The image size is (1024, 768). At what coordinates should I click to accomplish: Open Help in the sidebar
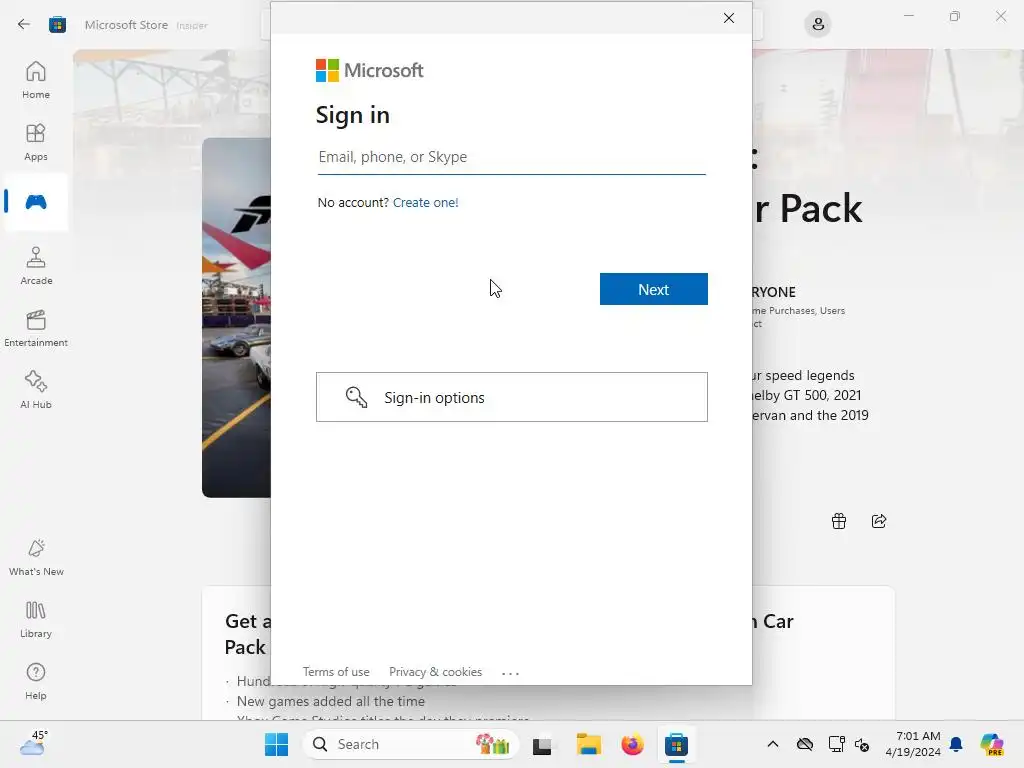(36, 681)
